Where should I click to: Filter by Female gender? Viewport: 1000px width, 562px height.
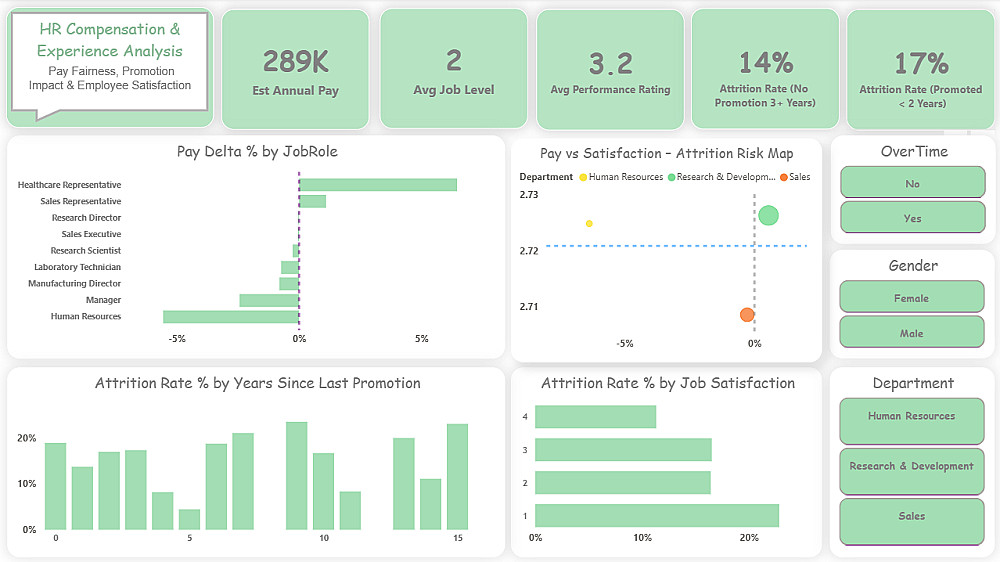(912, 298)
